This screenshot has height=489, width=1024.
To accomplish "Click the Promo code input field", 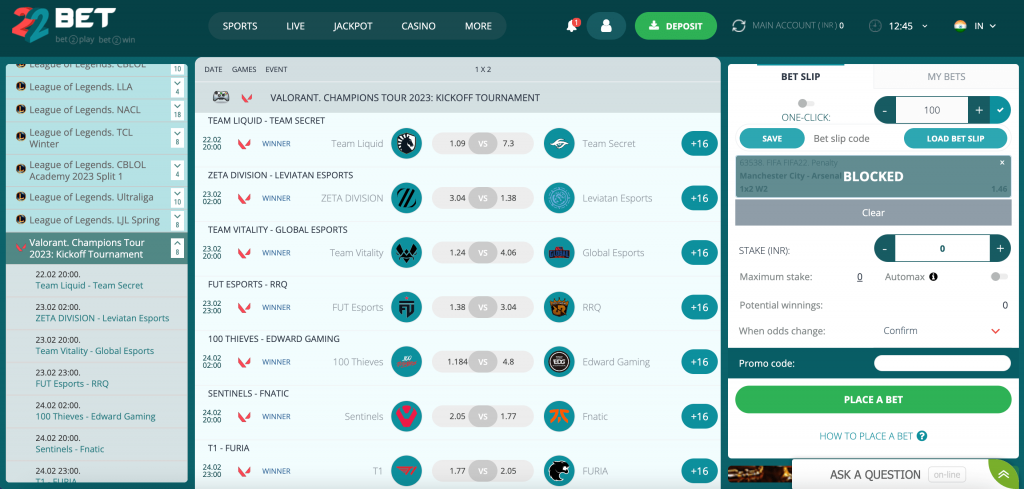I will click(x=942, y=364).
